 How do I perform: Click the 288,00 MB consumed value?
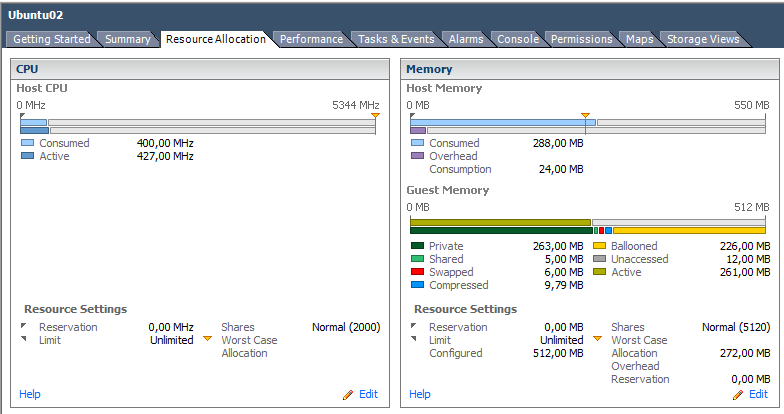[558, 143]
